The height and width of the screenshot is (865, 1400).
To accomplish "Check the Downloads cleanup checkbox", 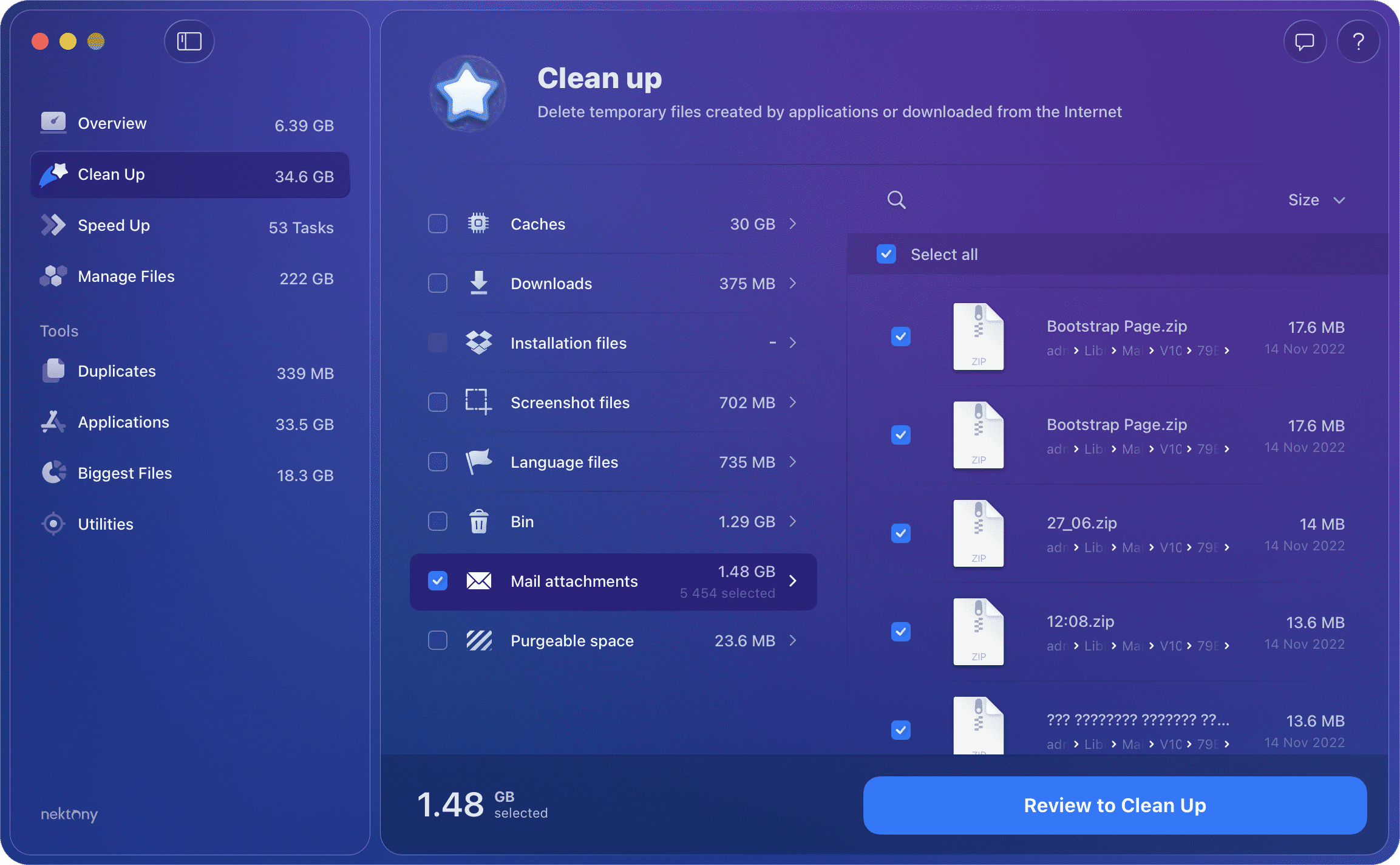I will (x=437, y=283).
